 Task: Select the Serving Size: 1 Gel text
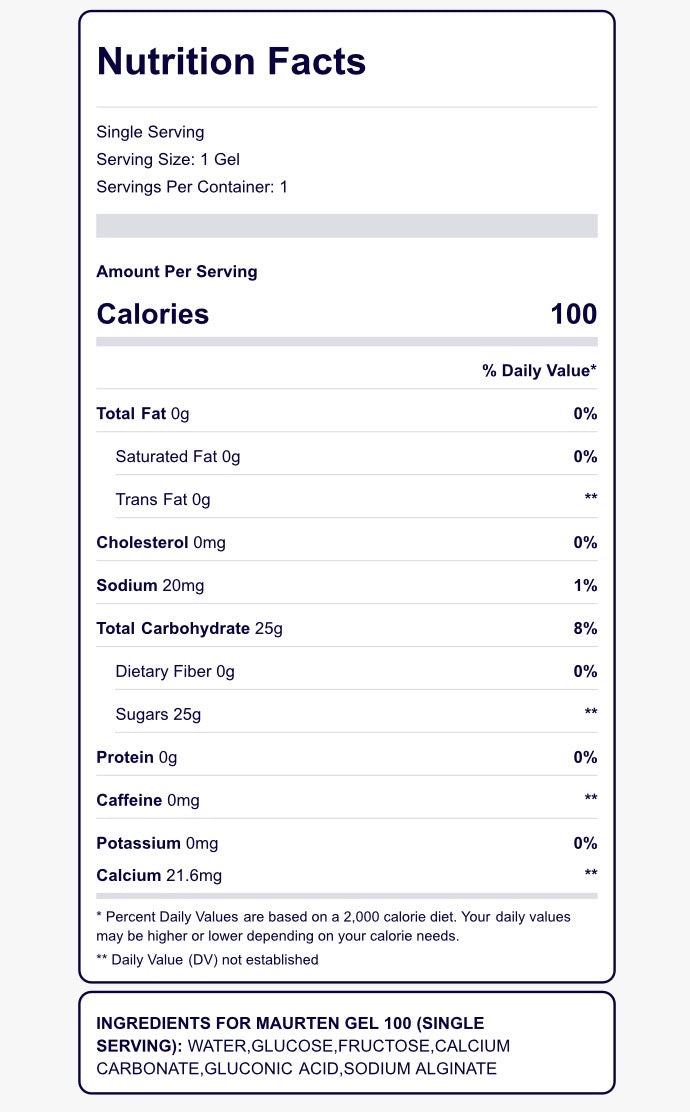click(x=168, y=160)
